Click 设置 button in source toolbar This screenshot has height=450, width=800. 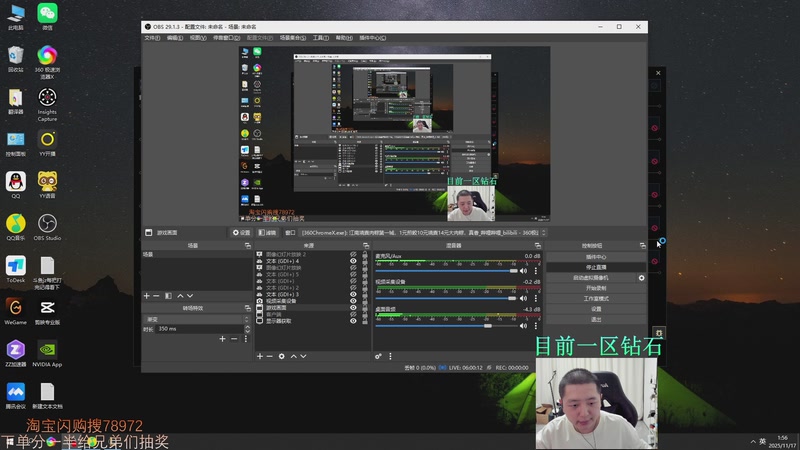pyautogui.click(x=242, y=233)
